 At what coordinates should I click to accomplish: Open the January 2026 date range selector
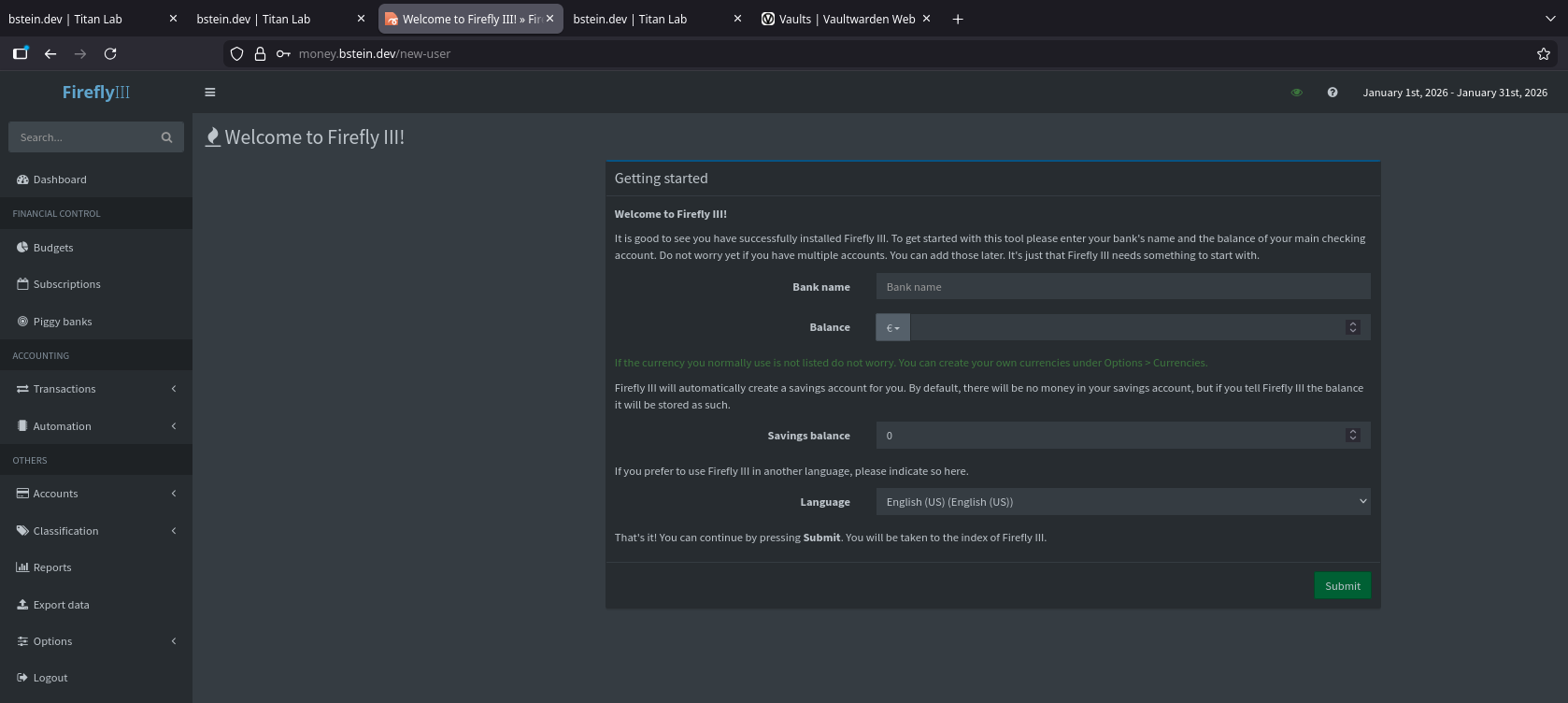point(1454,93)
